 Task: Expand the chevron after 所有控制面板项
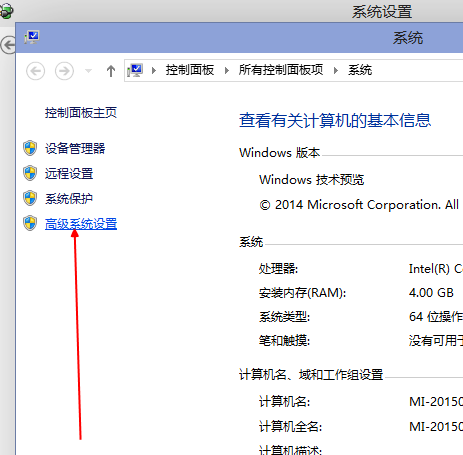pyautogui.click(x=336, y=70)
